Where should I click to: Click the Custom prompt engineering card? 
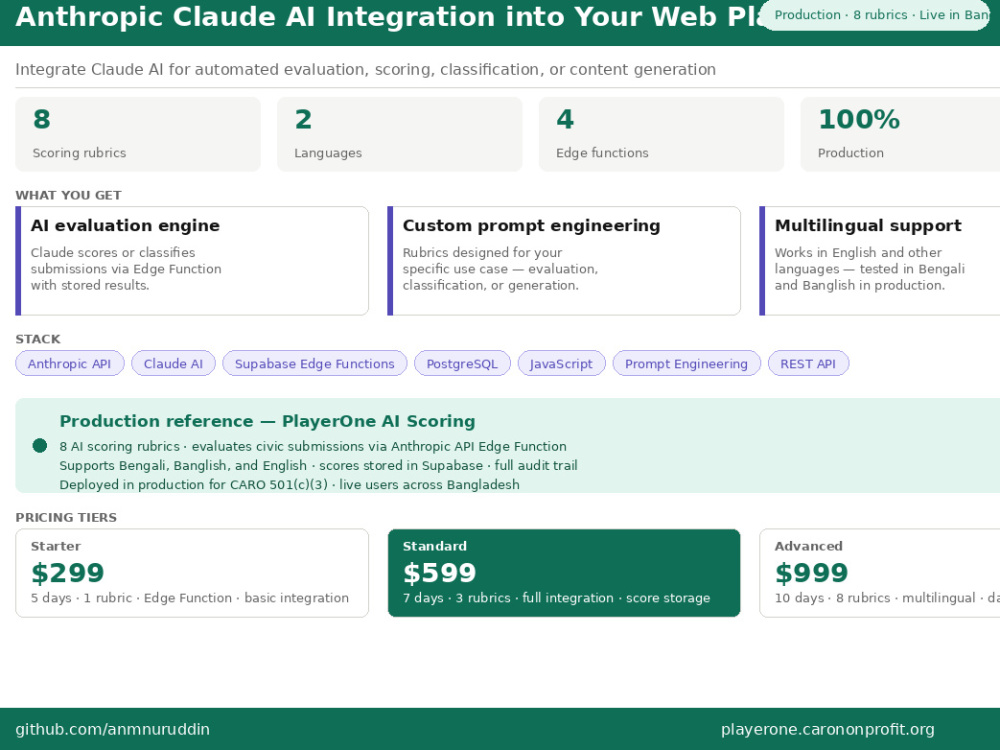click(564, 261)
